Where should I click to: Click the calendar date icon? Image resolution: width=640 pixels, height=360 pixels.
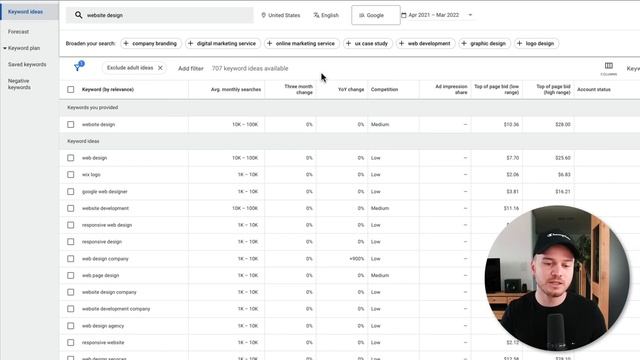point(404,15)
